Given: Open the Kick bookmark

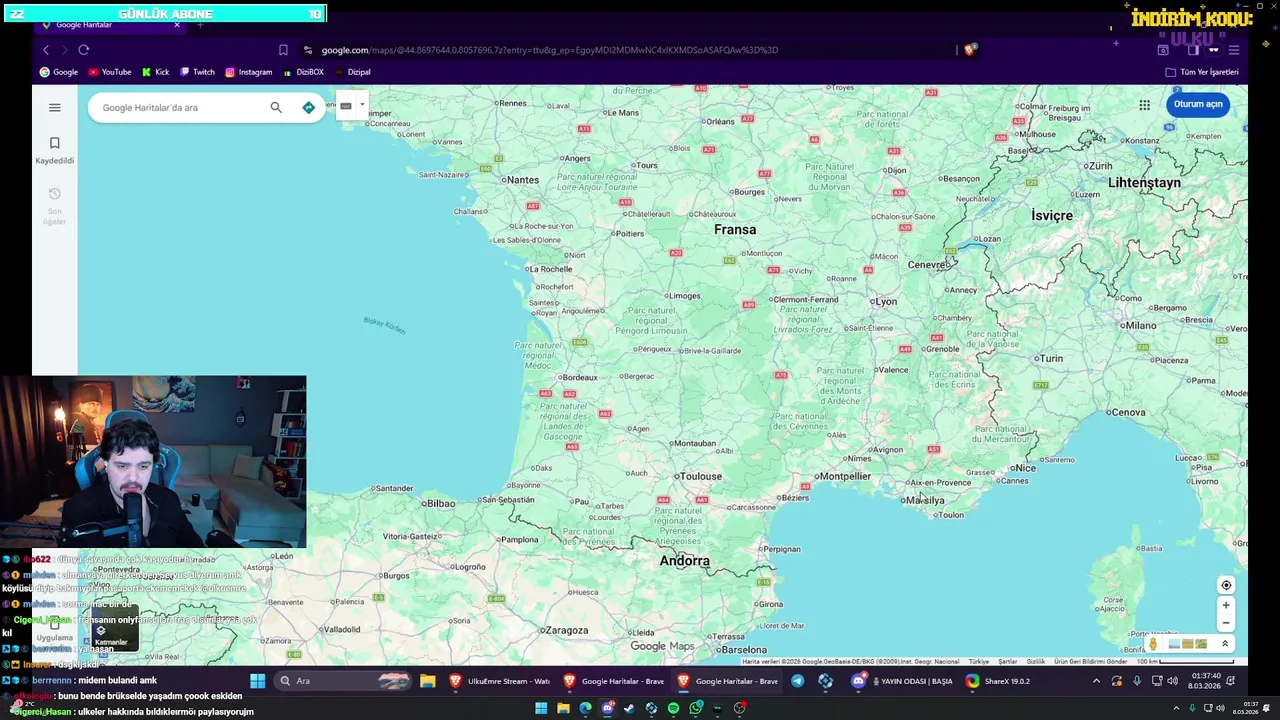Looking at the screenshot, I should (x=155, y=72).
